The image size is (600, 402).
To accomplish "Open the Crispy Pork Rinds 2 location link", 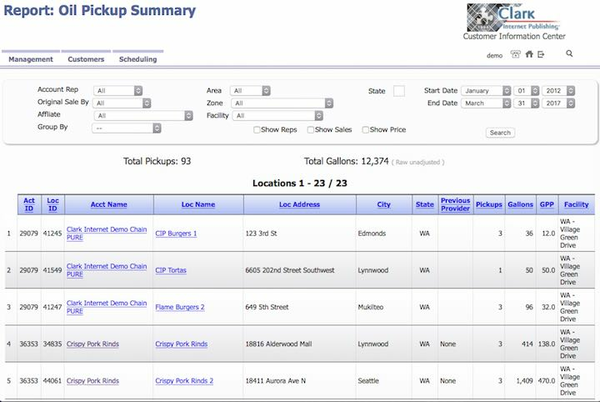I will pos(184,381).
